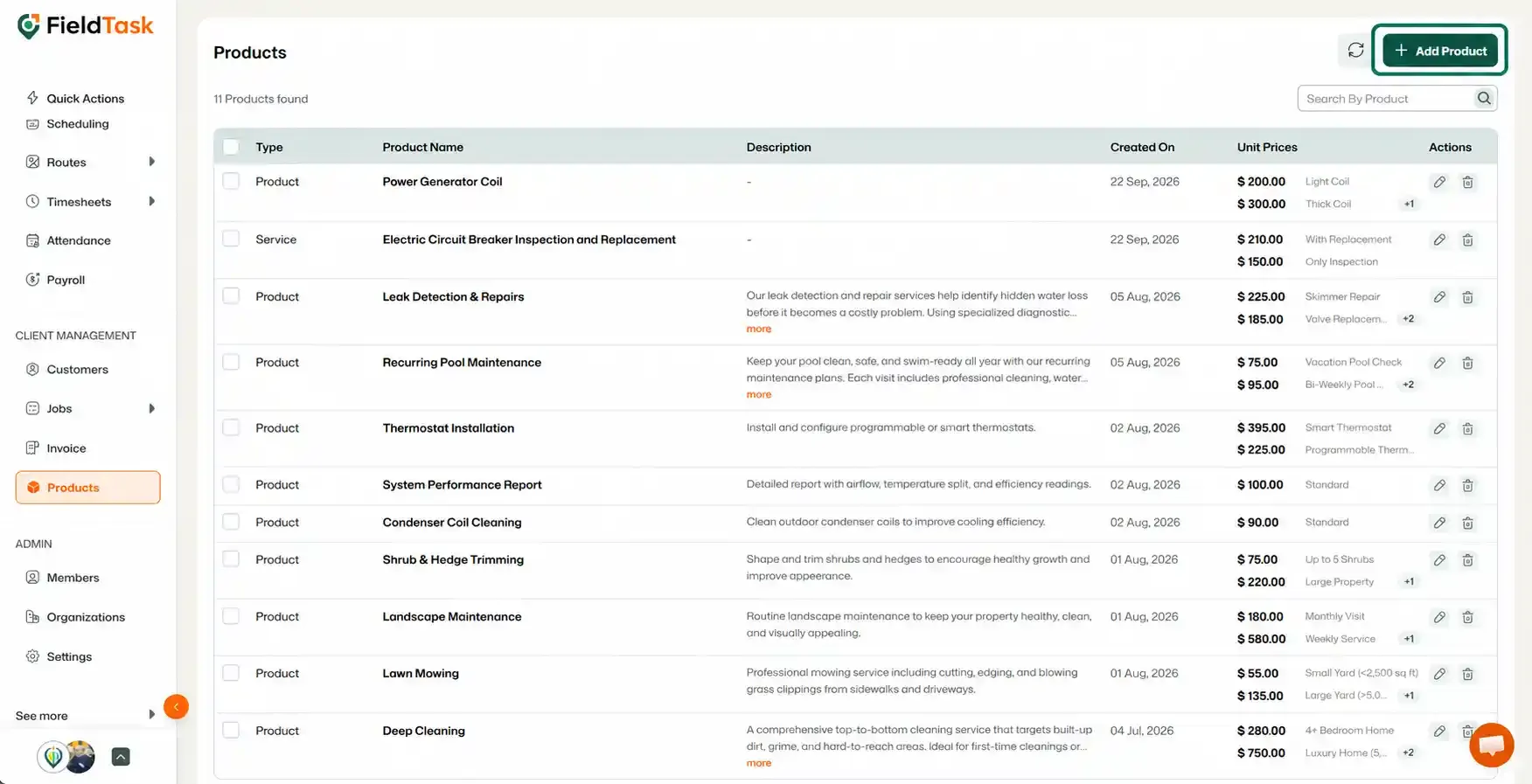This screenshot has width=1532, height=784.
Task: Delete Condenser Coil Cleaning product
Action: [1468, 523]
